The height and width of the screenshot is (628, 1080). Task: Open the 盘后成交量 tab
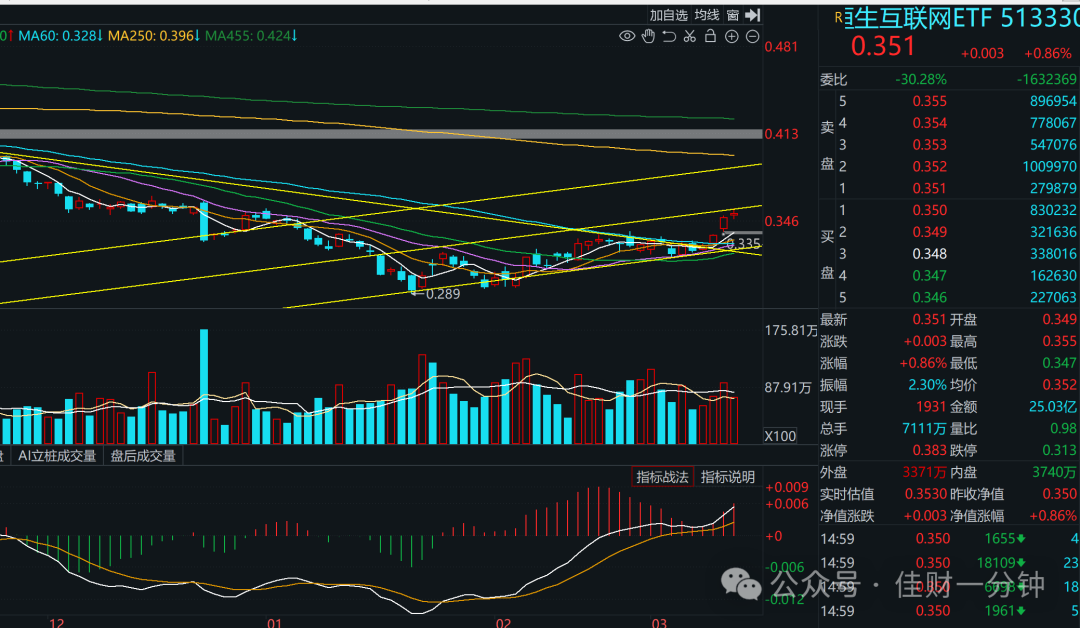pyautogui.click(x=143, y=456)
